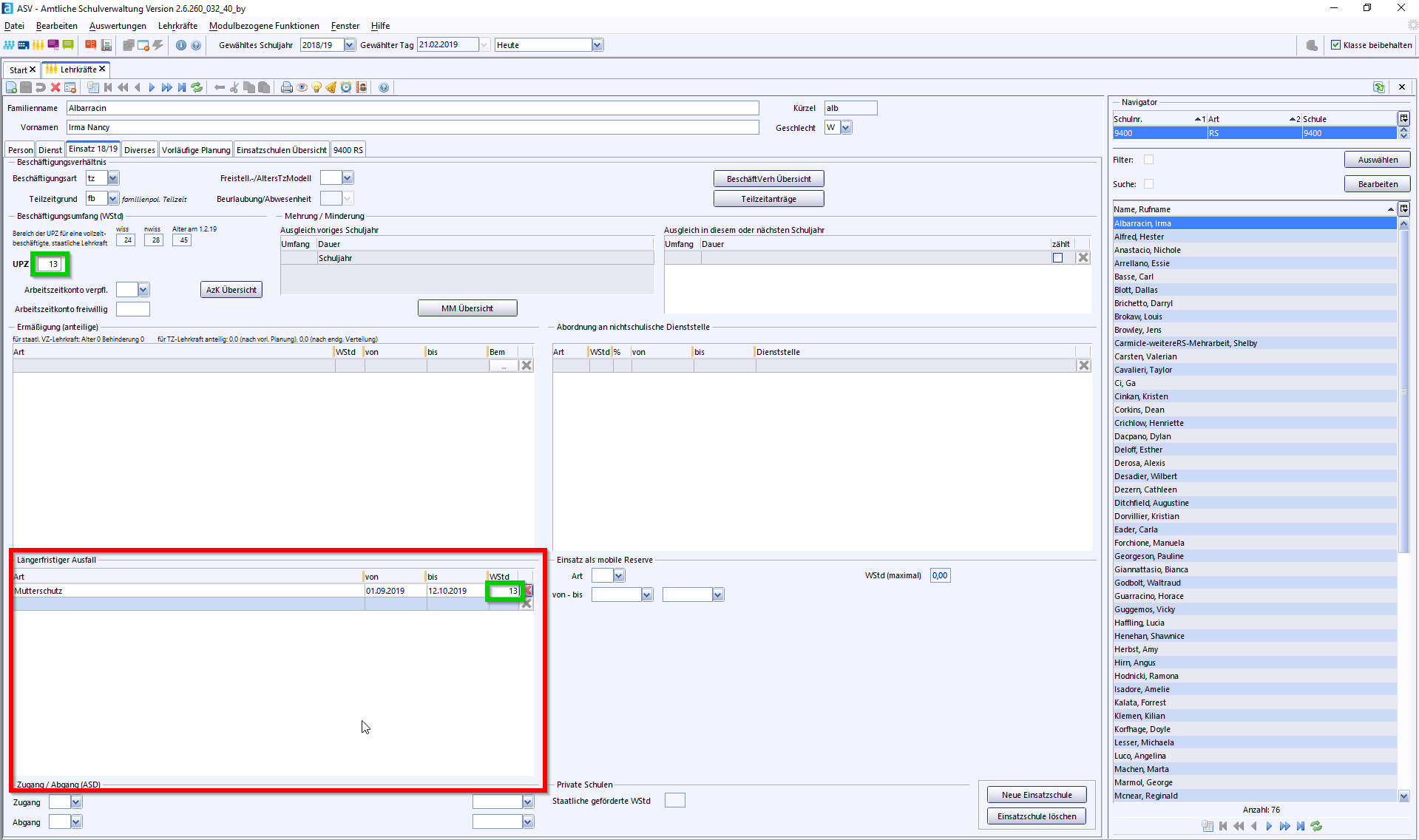Open the Gewähltes Schuljahr dropdown
Screen dimensions: 1419x840
click(x=350, y=45)
